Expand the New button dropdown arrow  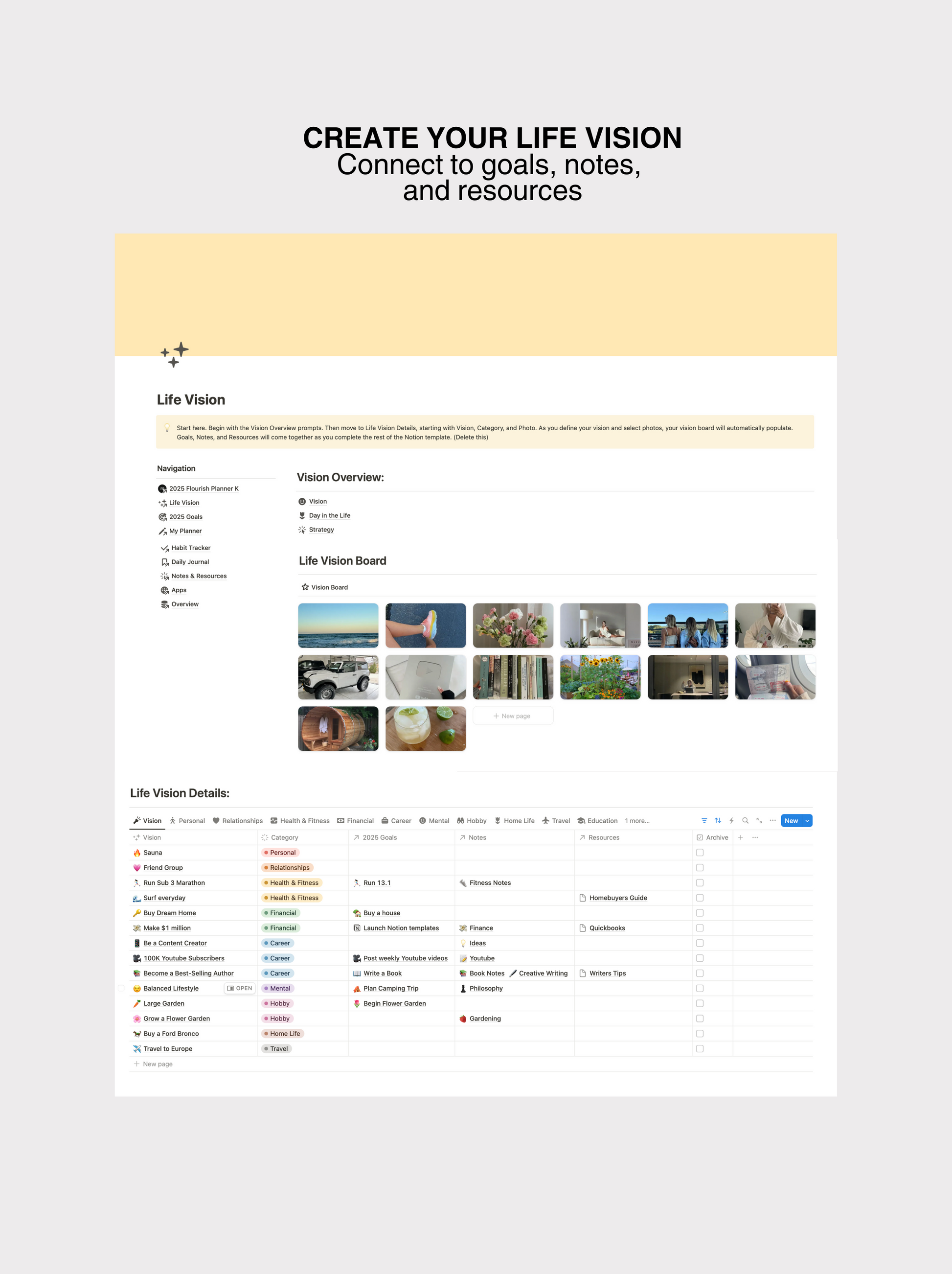coord(807,821)
